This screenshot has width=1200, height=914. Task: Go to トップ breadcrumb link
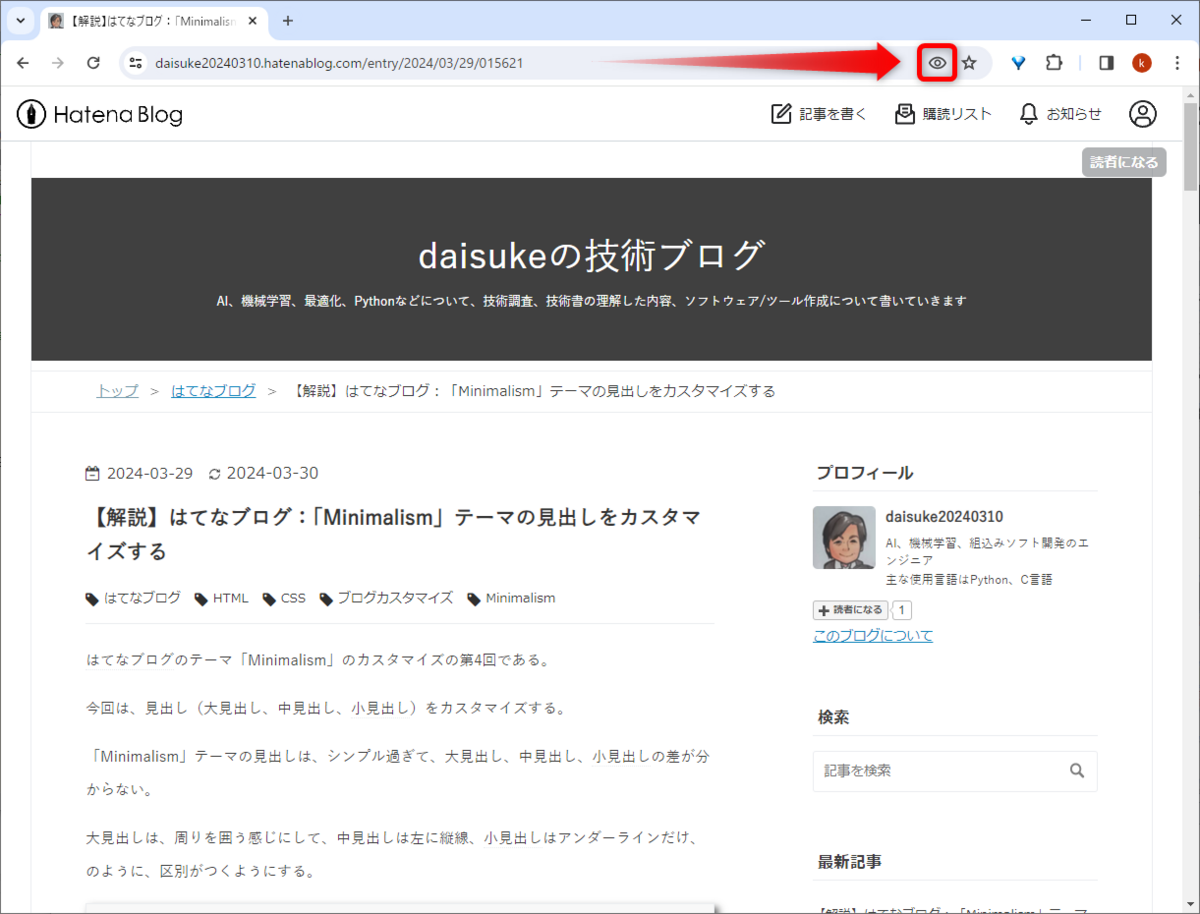[x=117, y=391]
